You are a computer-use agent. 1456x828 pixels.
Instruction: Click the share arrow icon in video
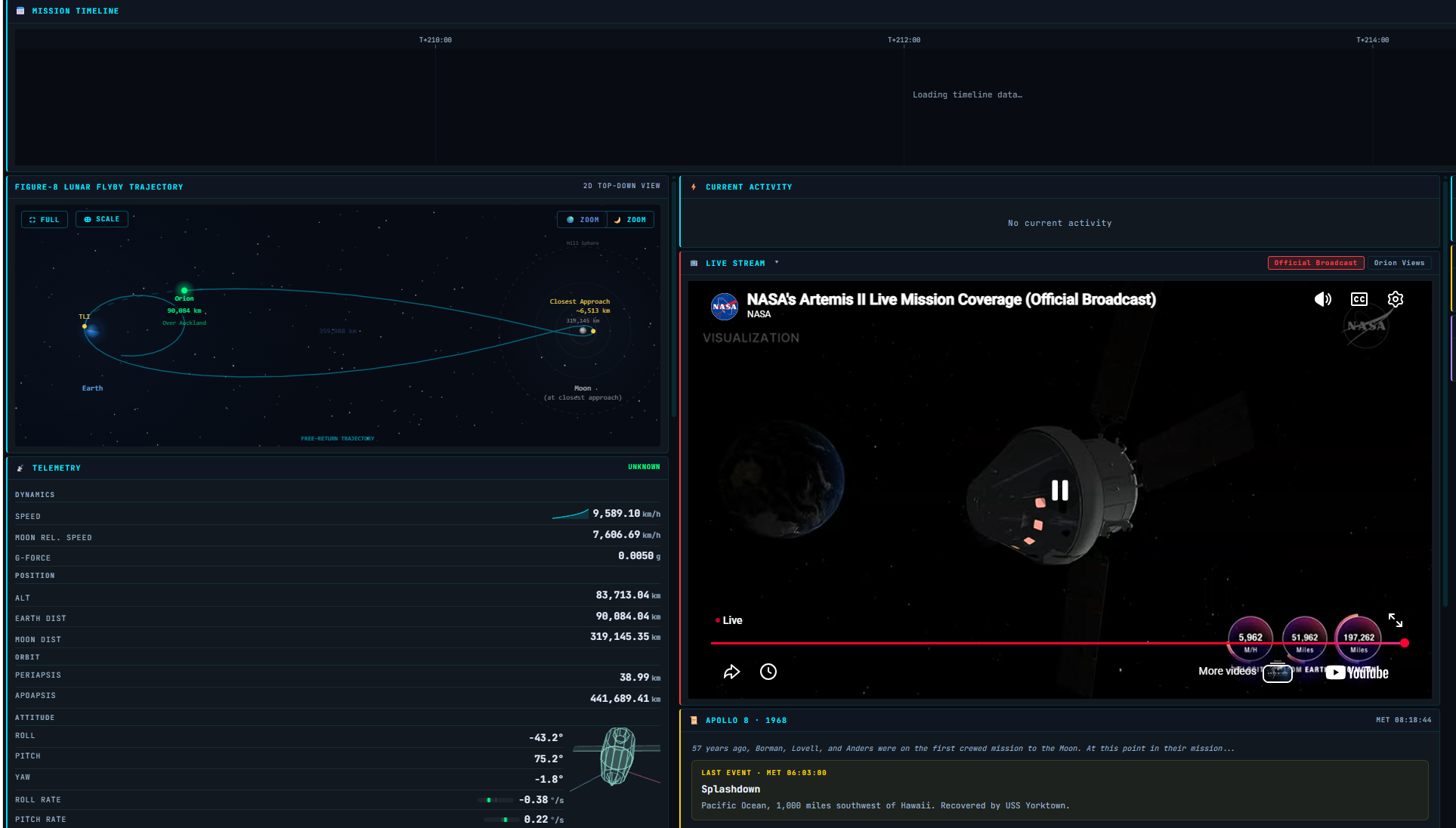pyautogui.click(x=731, y=672)
